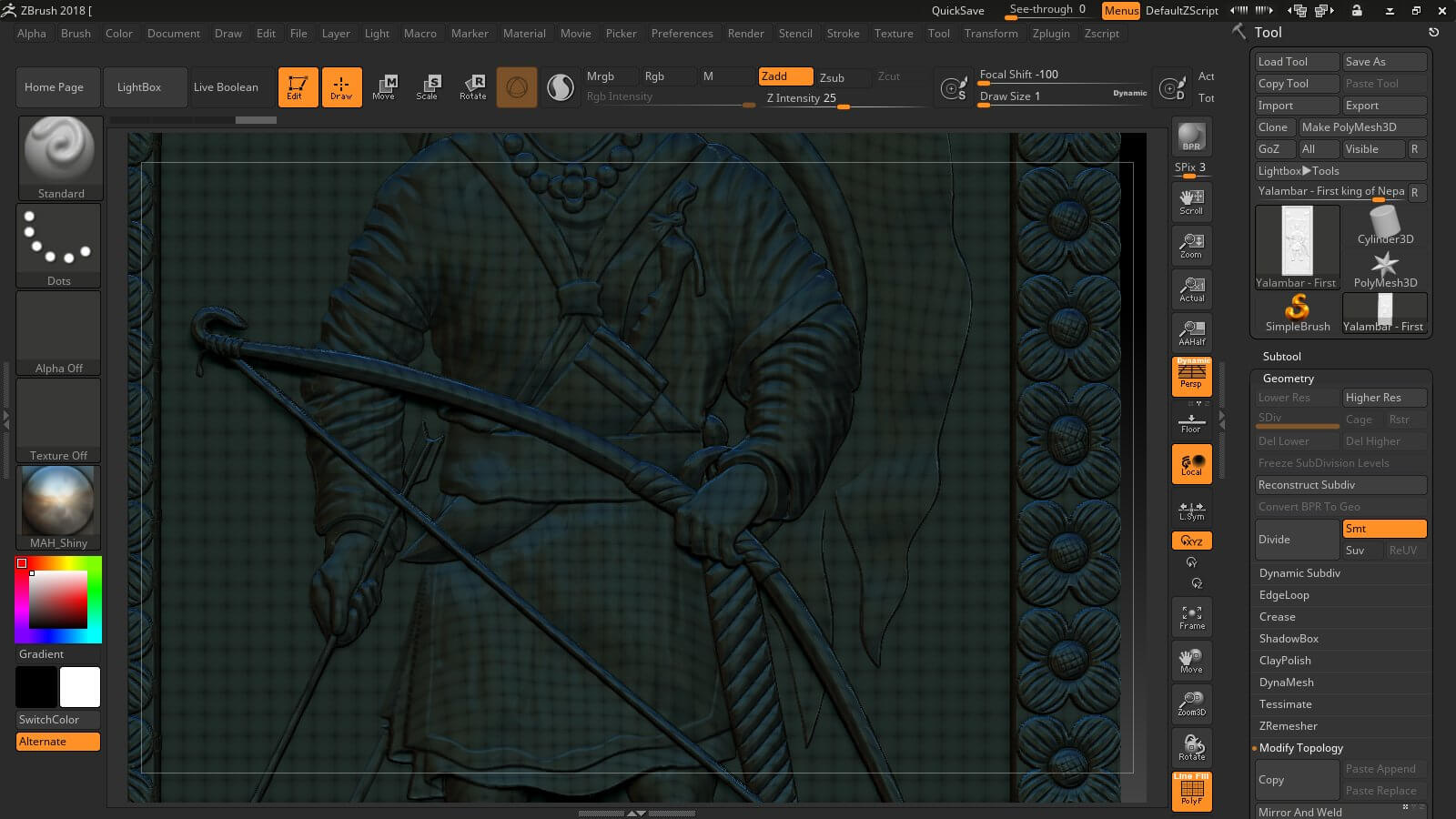This screenshot has height=819, width=1456.
Task: Click the Floor grid icon
Action: click(x=1191, y=423)
